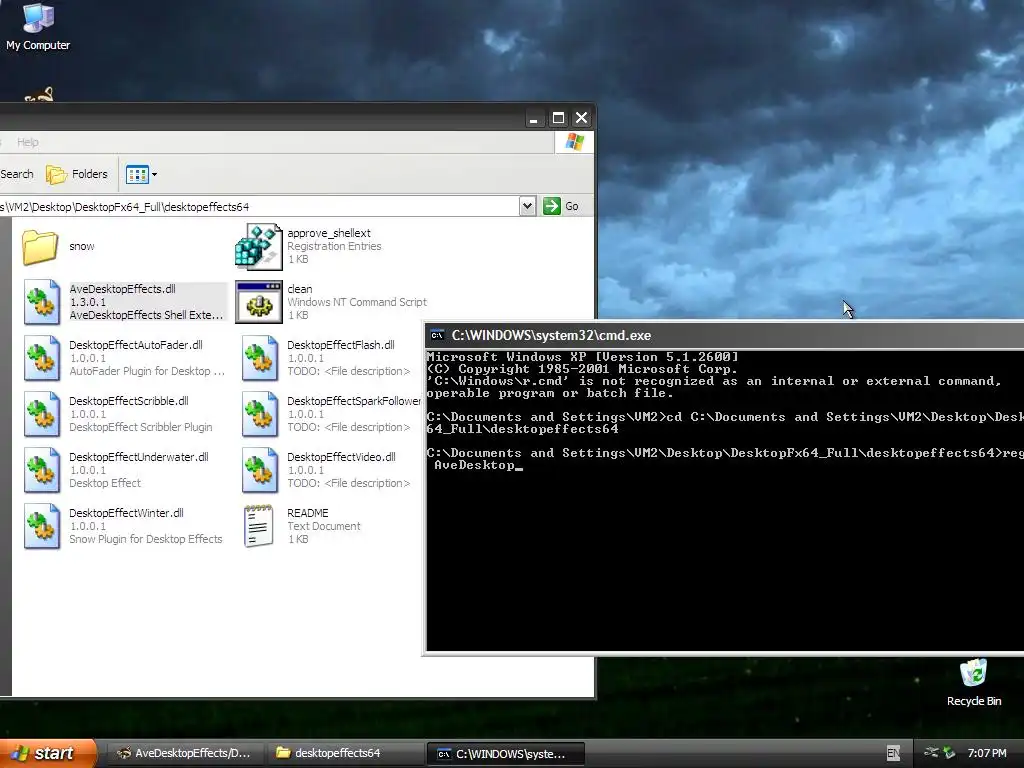Click the 'Snow Plugin for Desktop Effects' description
Image resolution: width=1024 pixels, height=768 pixels.
click(x=146, y=539)
